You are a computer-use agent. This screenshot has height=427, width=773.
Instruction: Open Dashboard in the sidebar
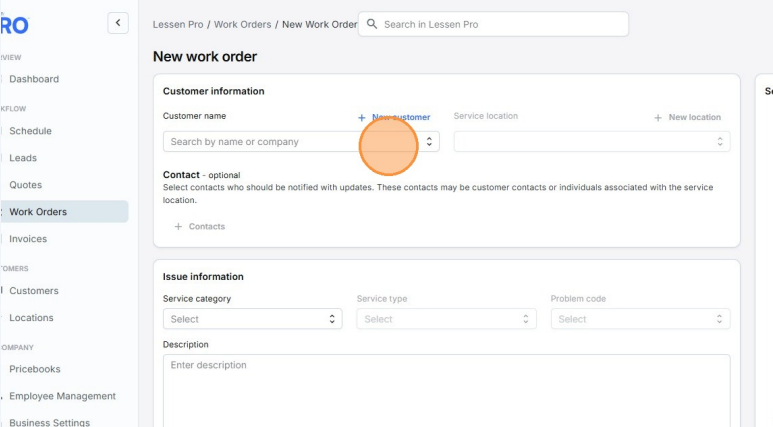[x=34, y=79]
